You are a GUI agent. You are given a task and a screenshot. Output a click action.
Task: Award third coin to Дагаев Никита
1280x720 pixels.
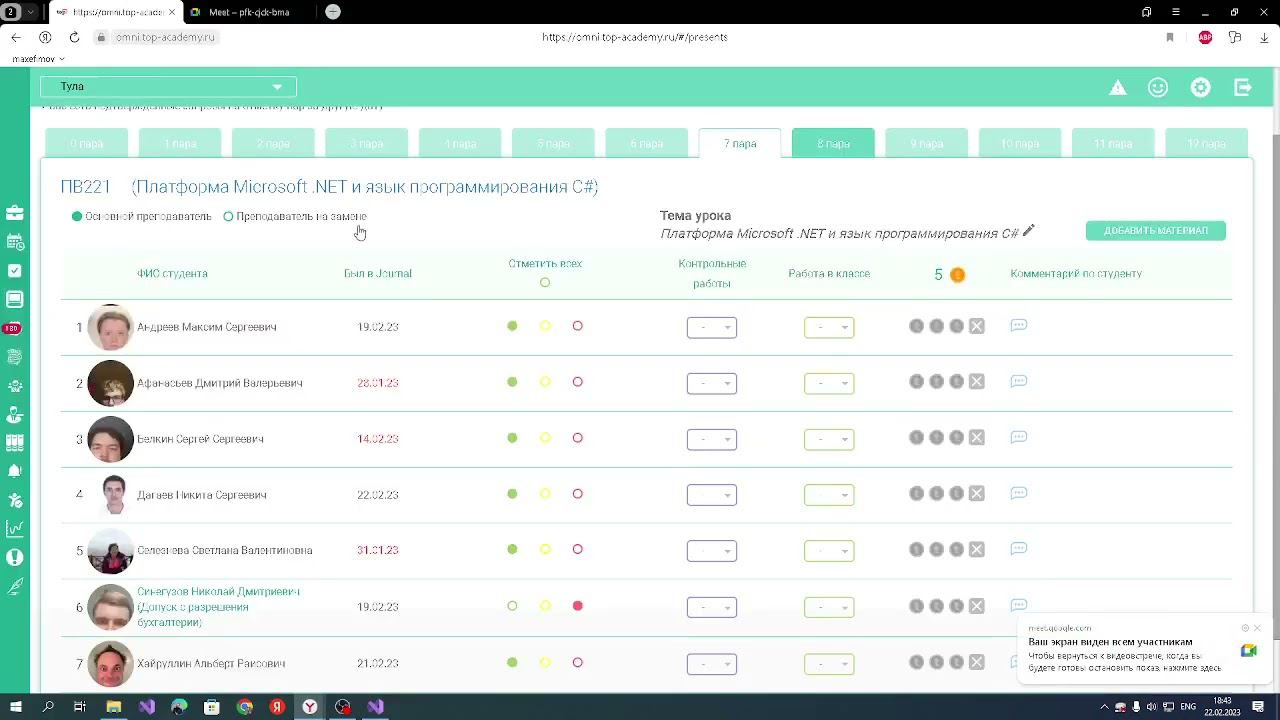[x=956, y=494]
